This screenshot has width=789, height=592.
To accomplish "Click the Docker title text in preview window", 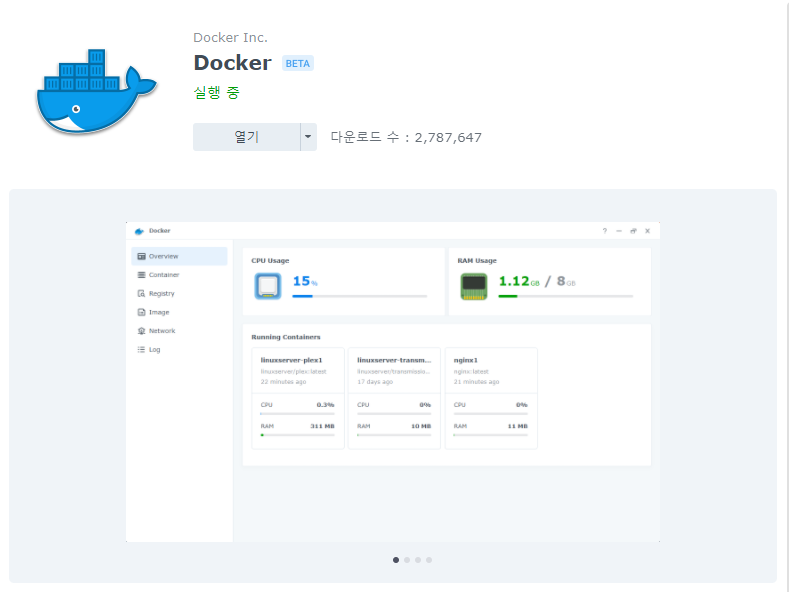I will [x=160, y=231].
